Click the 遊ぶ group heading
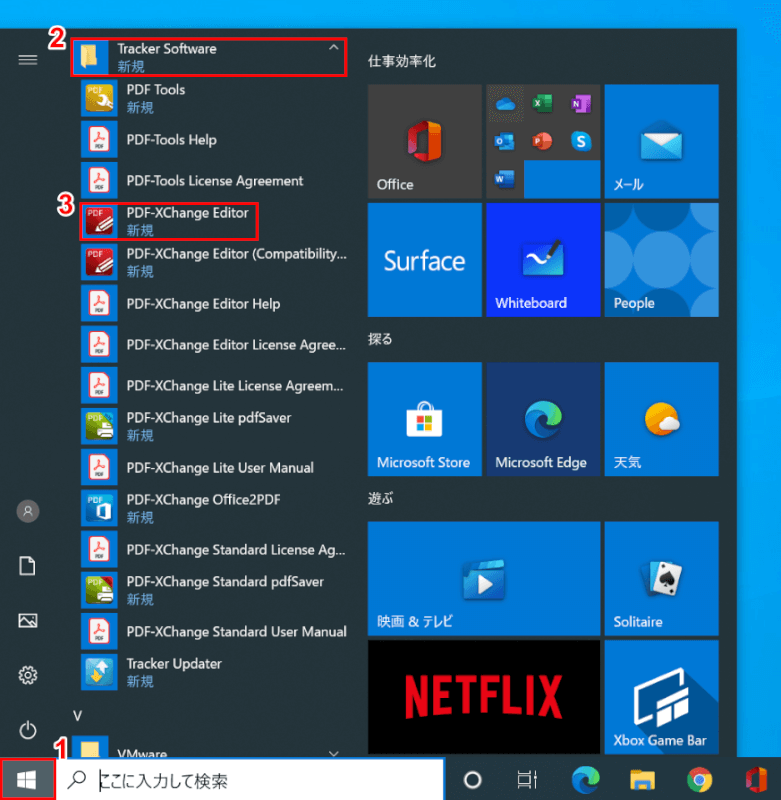Screen dimensions: 781x800 [x=380, y=498]
